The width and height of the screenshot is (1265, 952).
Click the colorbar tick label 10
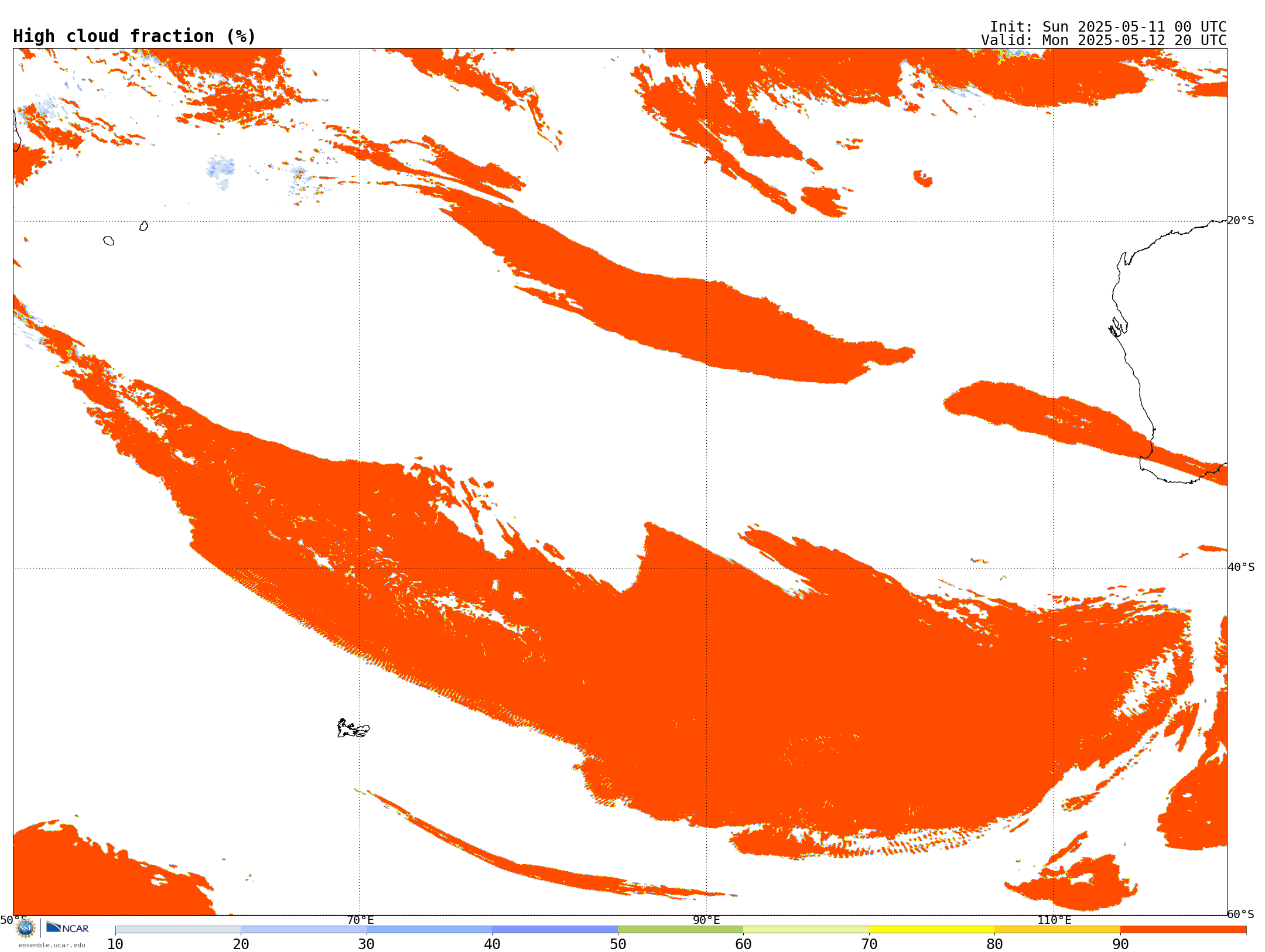pos(115,944)
